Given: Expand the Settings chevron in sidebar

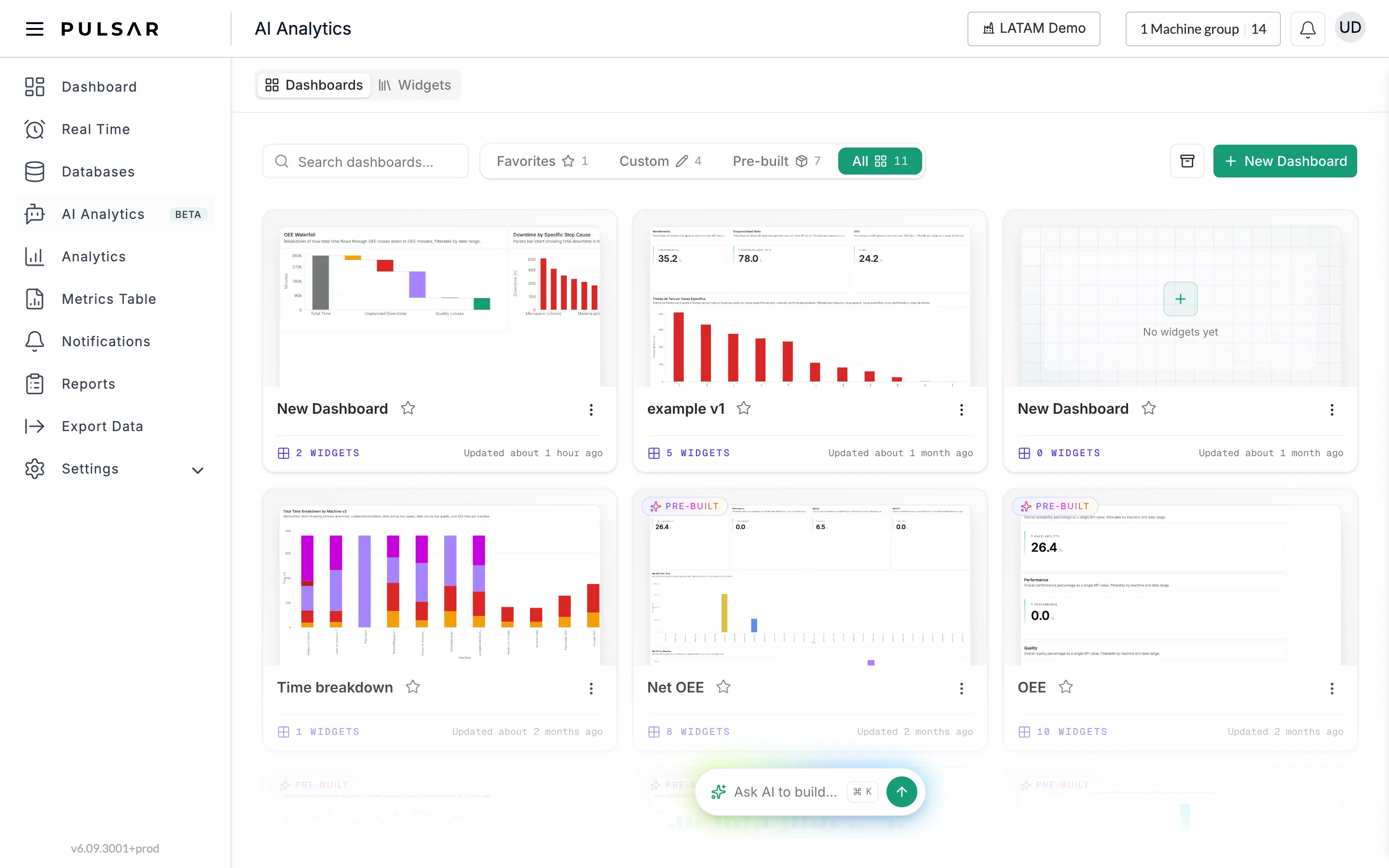Looking at the screenshot, I should (197, 470).
